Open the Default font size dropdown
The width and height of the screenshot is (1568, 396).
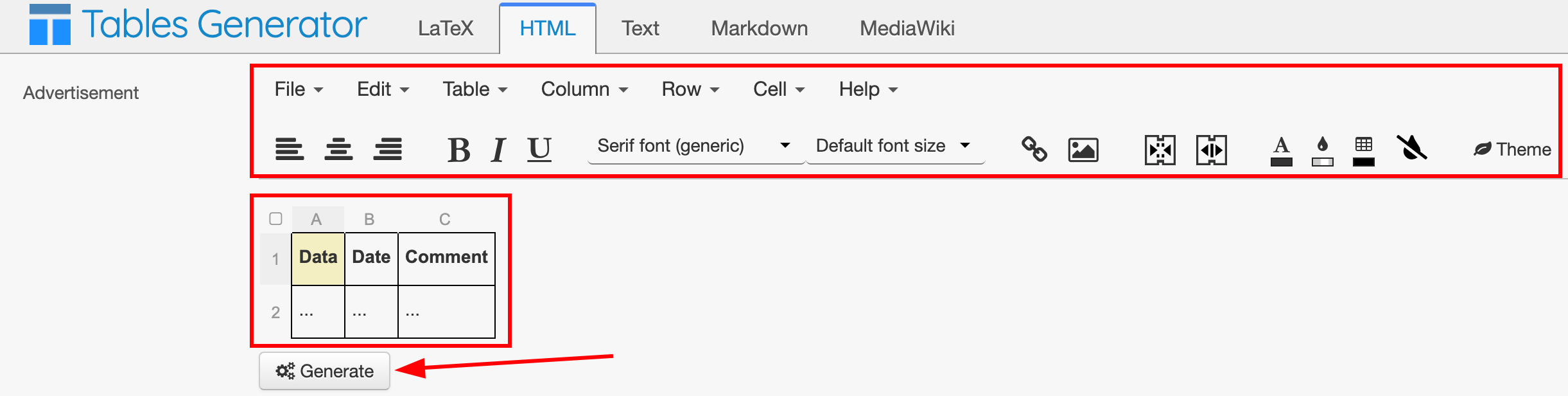point(894,146)
